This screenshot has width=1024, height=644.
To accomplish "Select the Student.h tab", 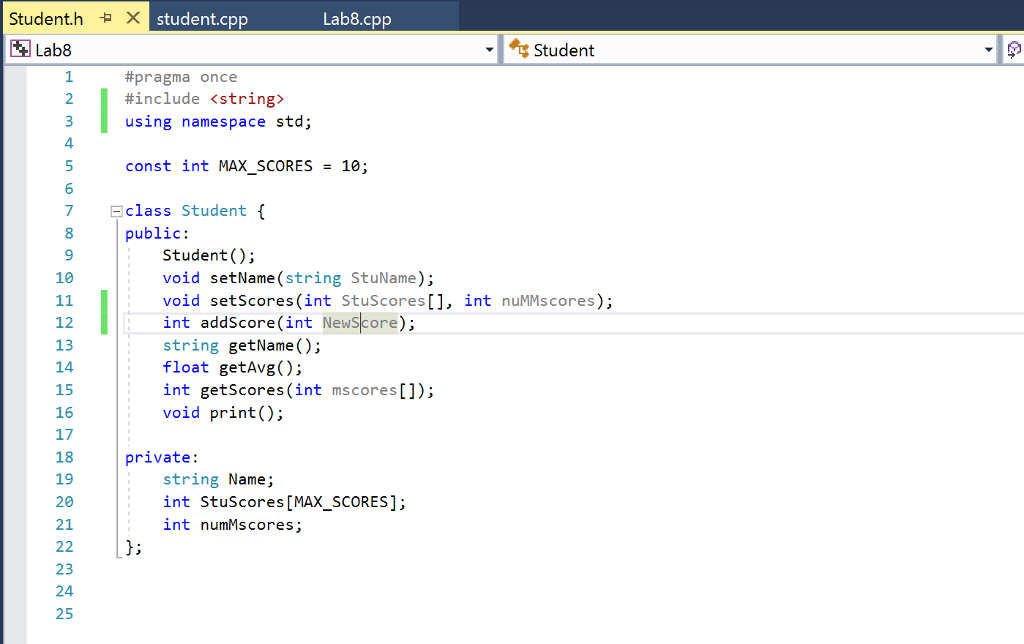I will point(45,17).
